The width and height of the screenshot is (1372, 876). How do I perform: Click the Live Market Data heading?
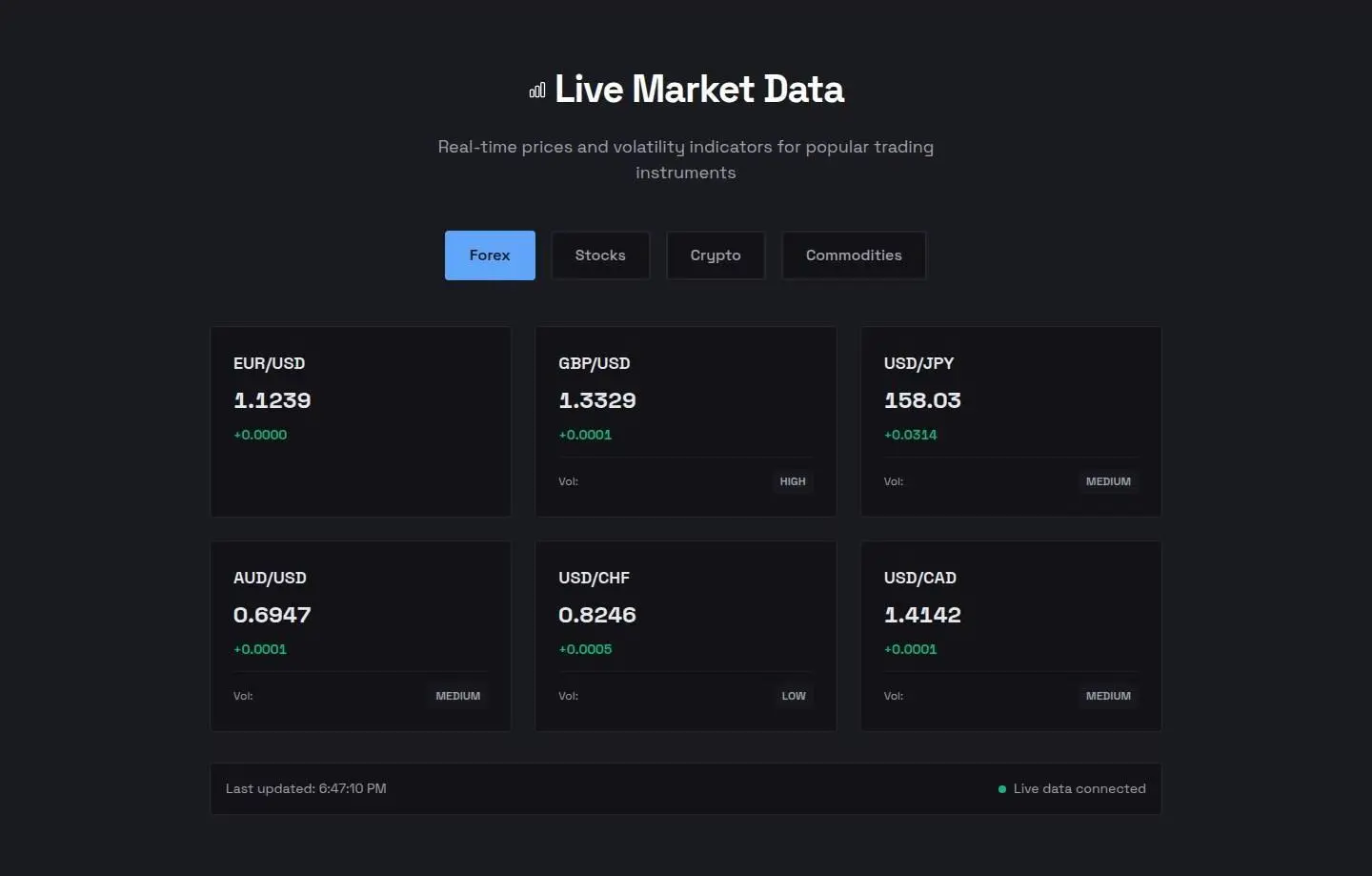(x=699, y=90)
